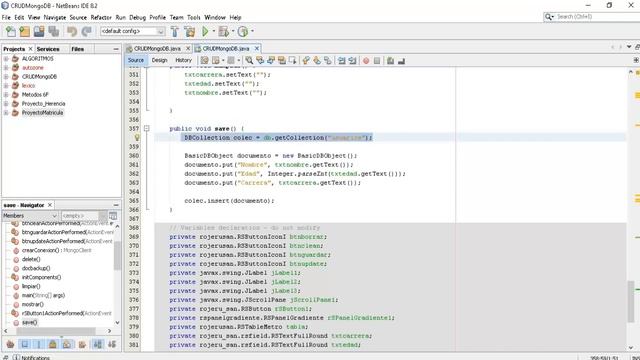Toggle Show Fields filter in Navigator

tap(25, 344)
